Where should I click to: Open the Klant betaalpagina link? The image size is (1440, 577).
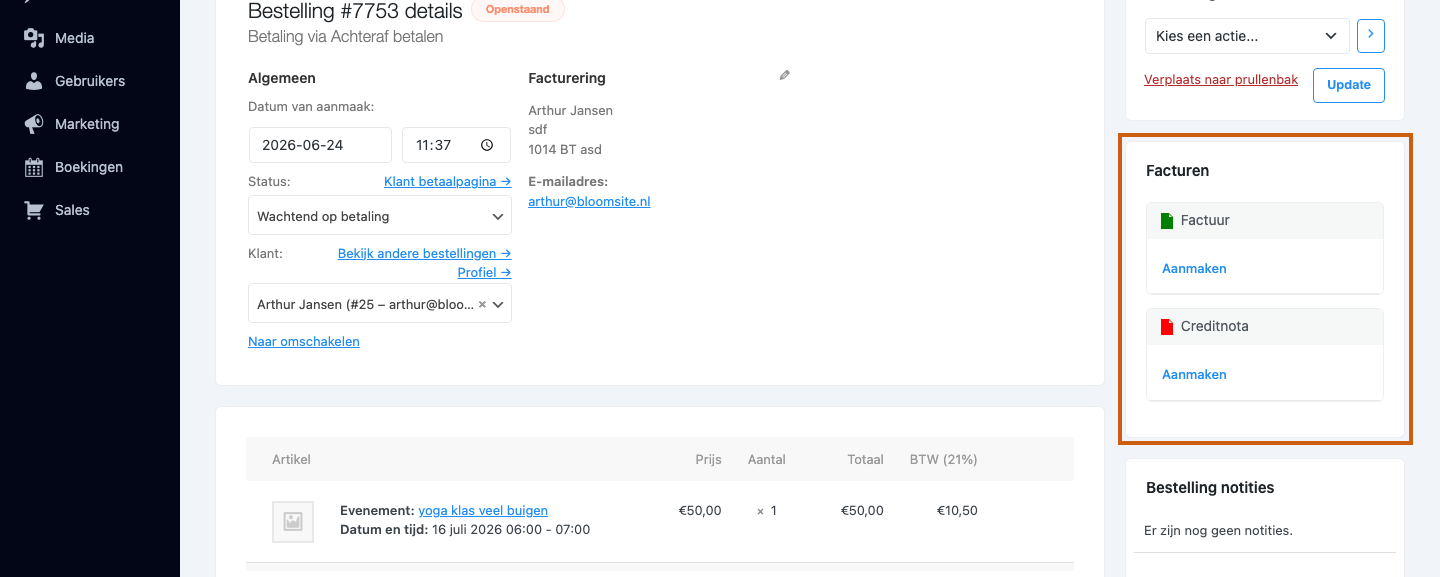pyautogui.click(x=448, y=181)
